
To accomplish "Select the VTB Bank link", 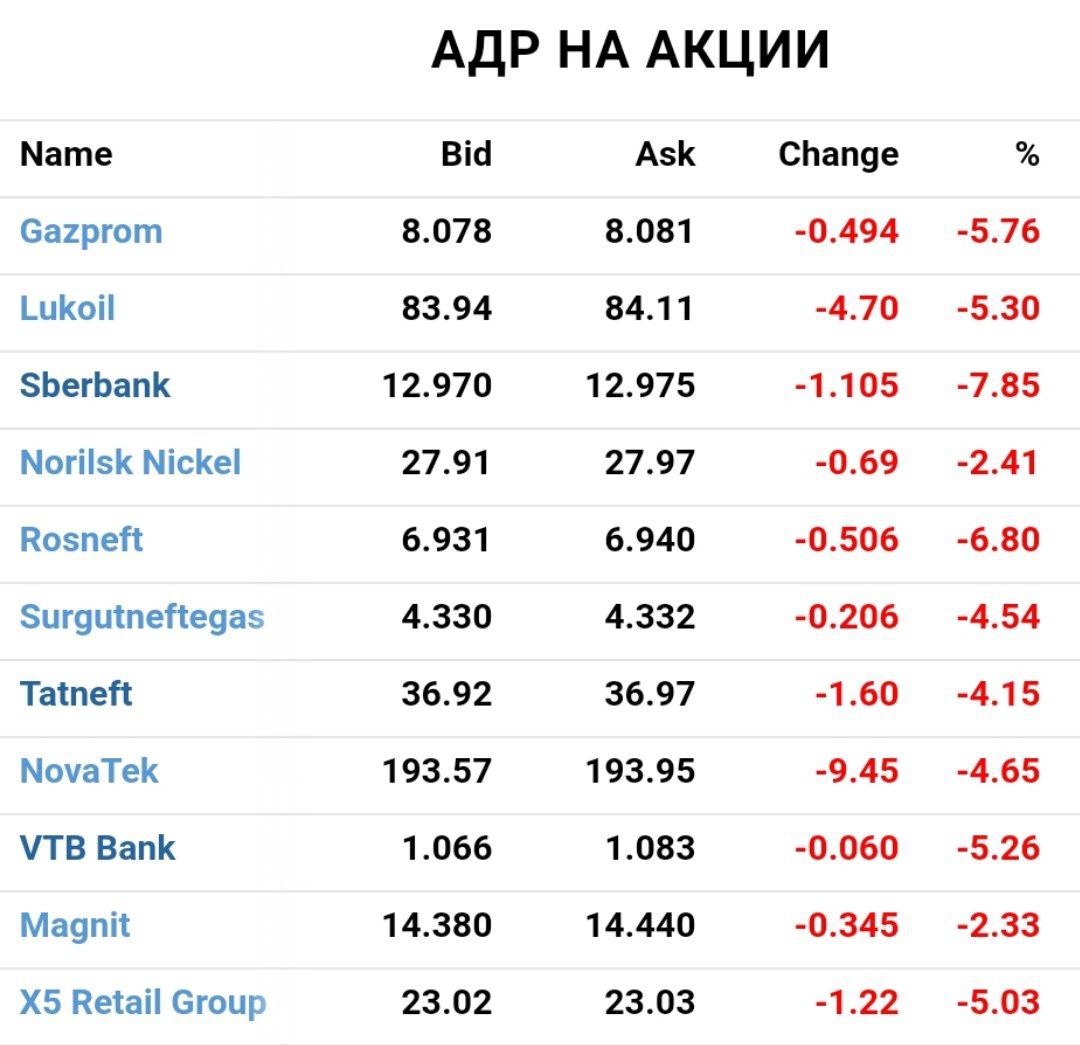I will (x=97, y=848).
